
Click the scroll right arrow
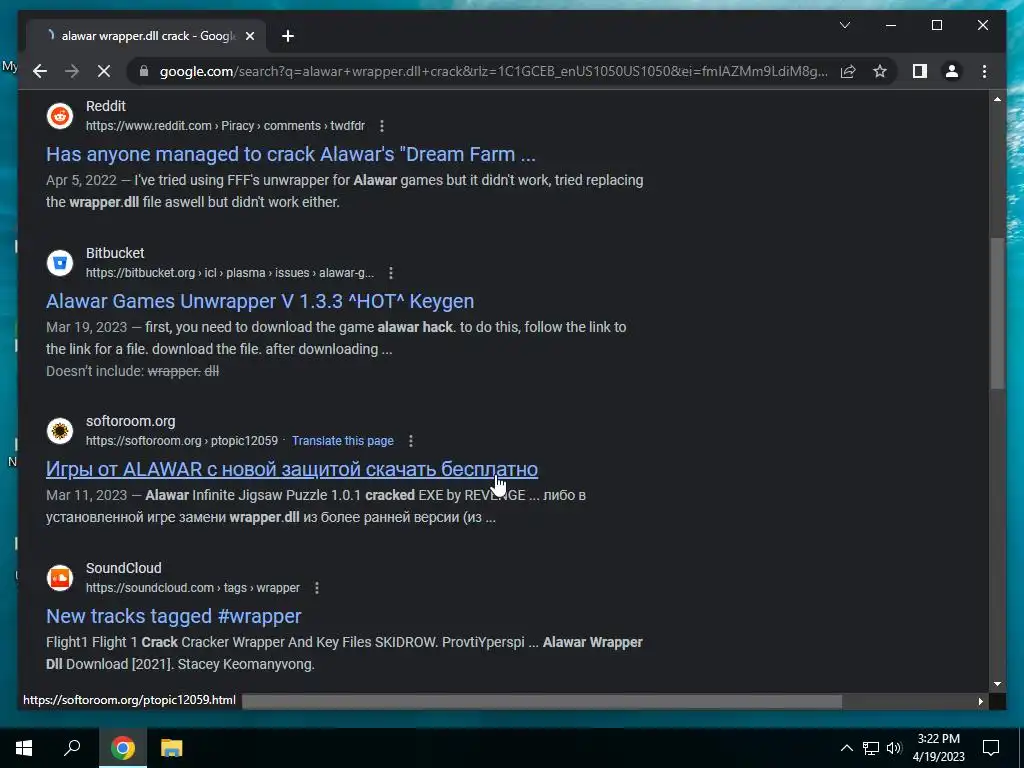click(981, 701)
